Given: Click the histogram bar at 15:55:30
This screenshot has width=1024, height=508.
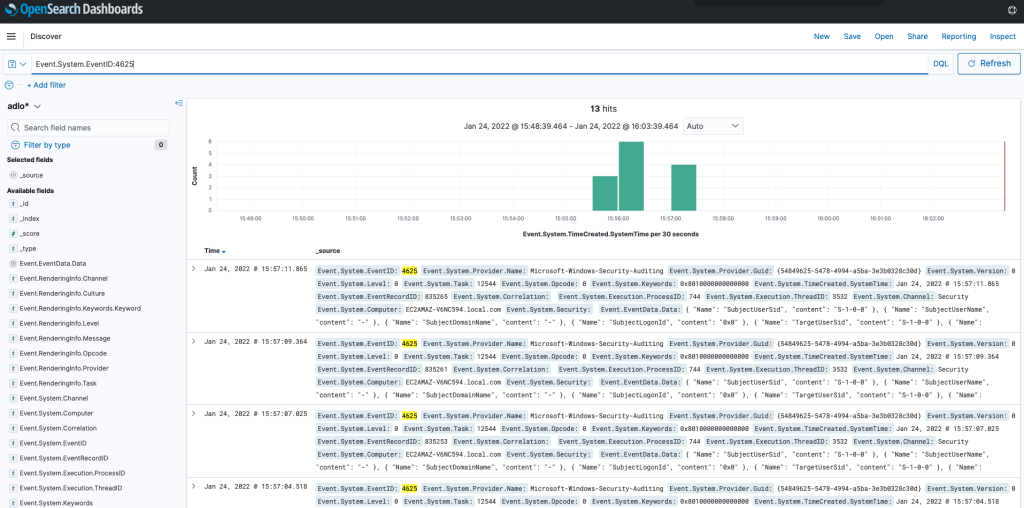Looking at the screenshot, I should pos(605,193).
